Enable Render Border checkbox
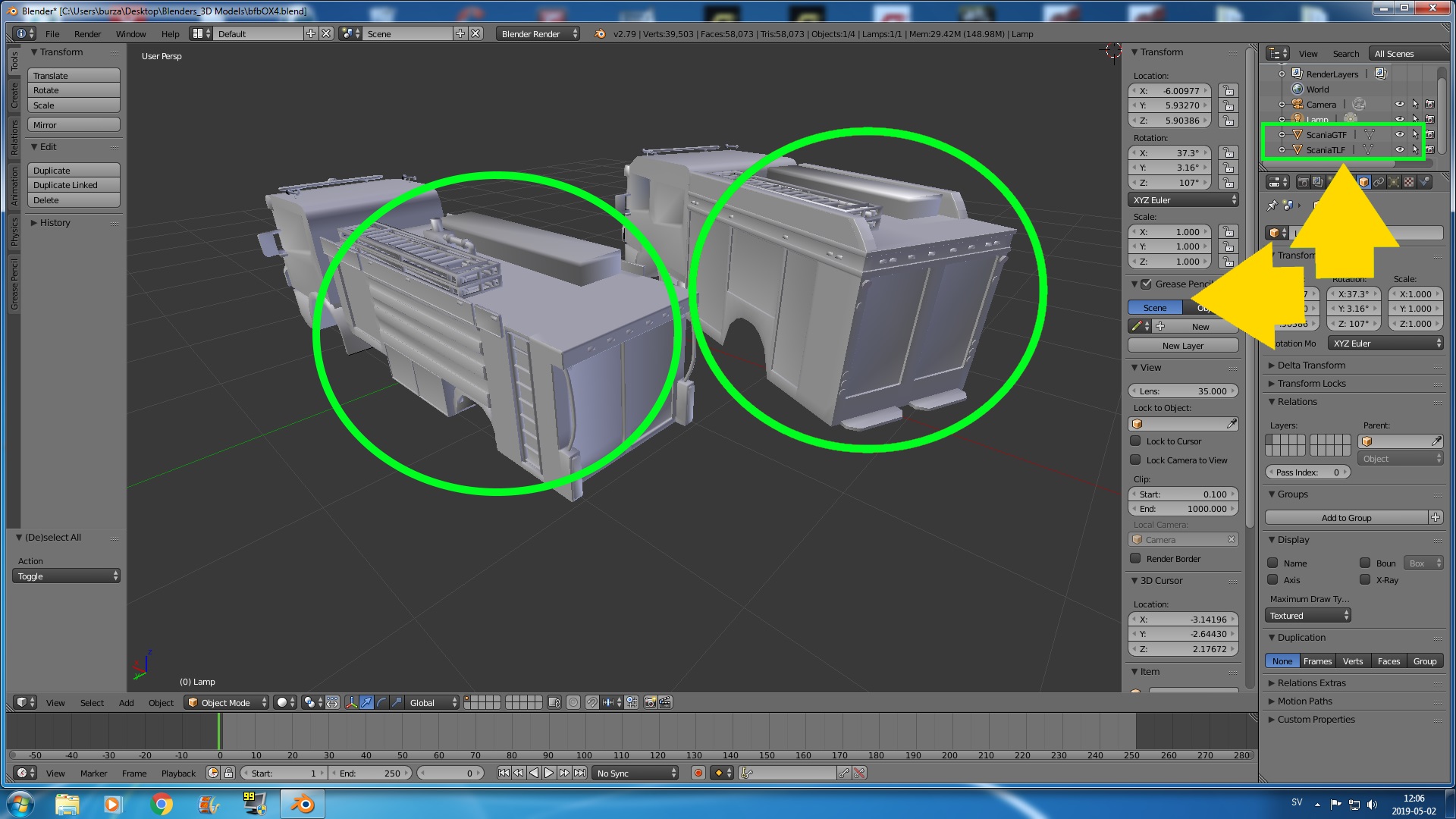Screen dimensions: 1456x819 tap(1135, 559)
